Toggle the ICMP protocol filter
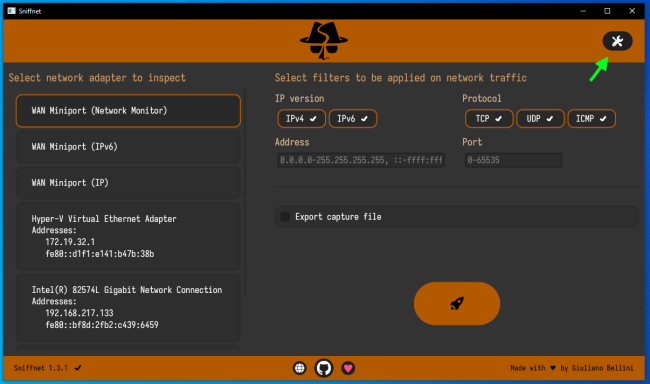The height and width of the screenshot is (384, 650). click(x=592, y=119)
